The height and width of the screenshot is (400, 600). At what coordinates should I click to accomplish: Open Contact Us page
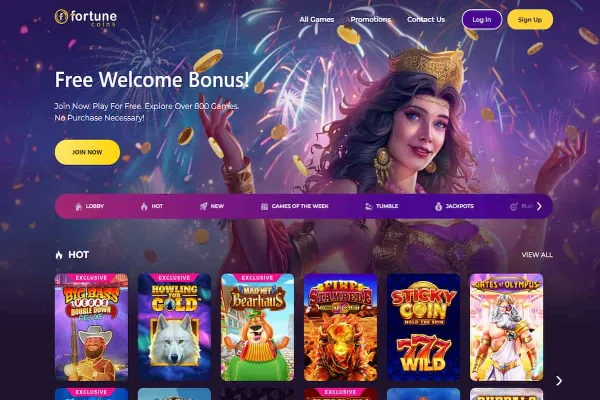coord(426,20)
